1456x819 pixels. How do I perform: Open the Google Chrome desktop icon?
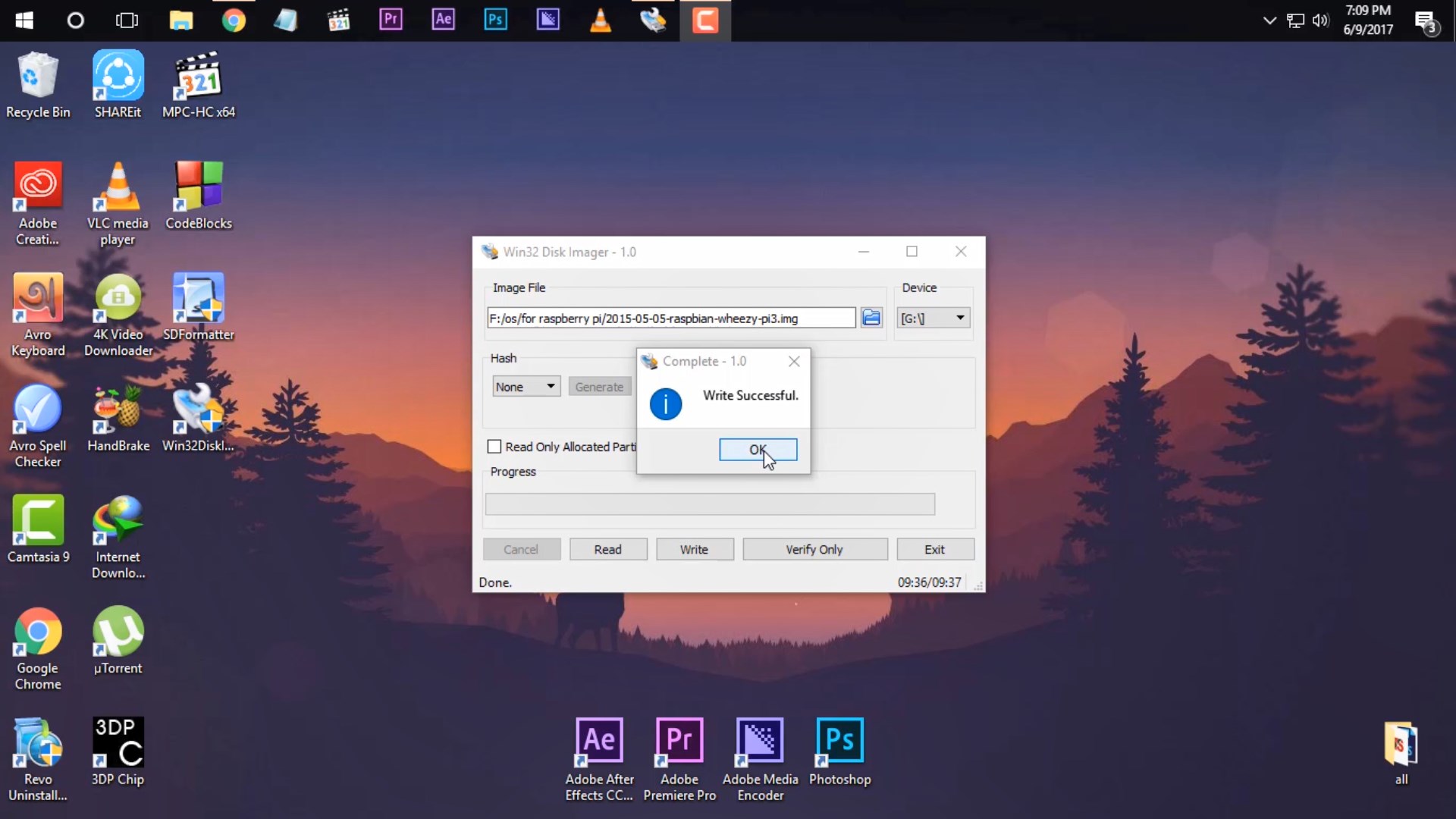pyautogui.click(x=38, y=648)
